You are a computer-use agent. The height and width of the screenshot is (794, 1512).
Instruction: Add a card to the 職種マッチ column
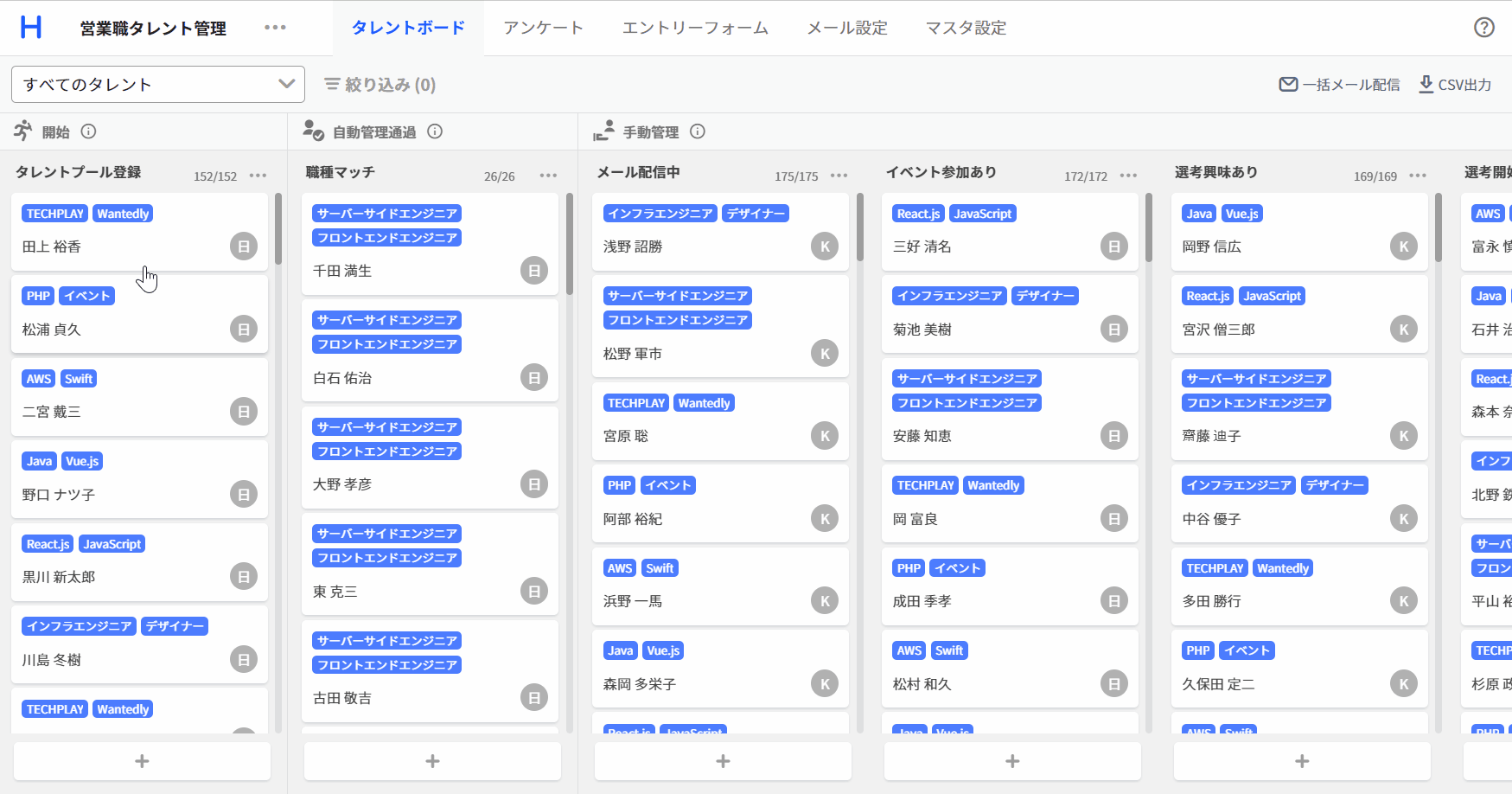pyautogui.click(x=432, y=761)
